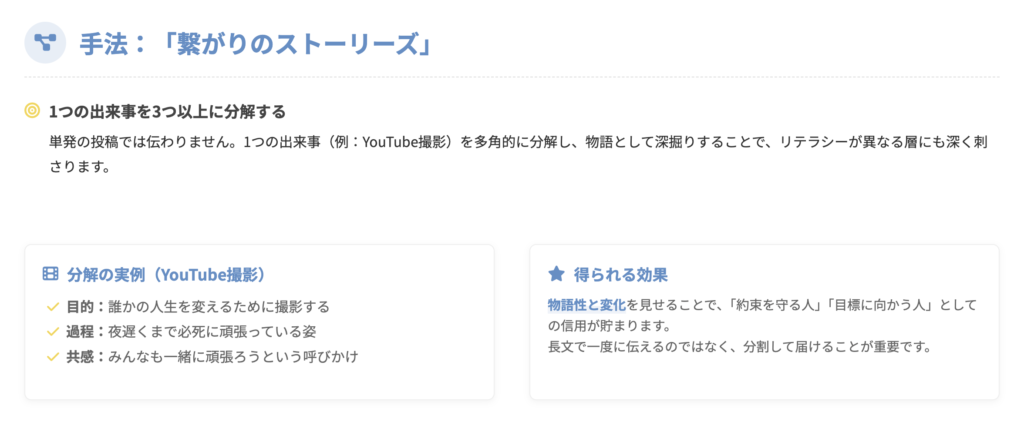Click the card heading 得られる効果

tap(620, 274)
